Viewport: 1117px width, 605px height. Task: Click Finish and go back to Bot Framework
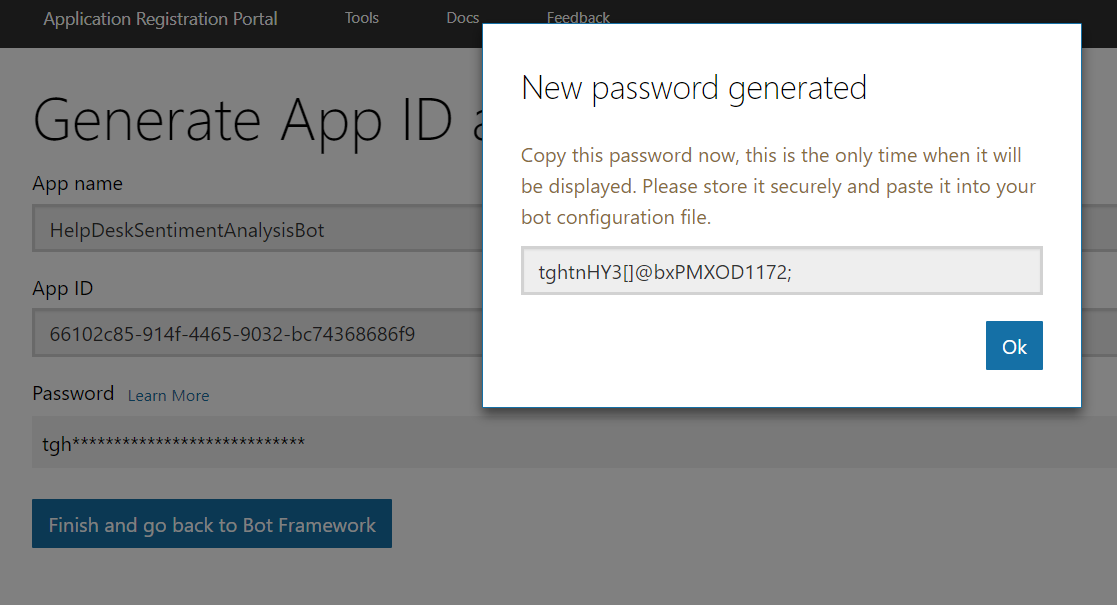click(x=212, y=524)
